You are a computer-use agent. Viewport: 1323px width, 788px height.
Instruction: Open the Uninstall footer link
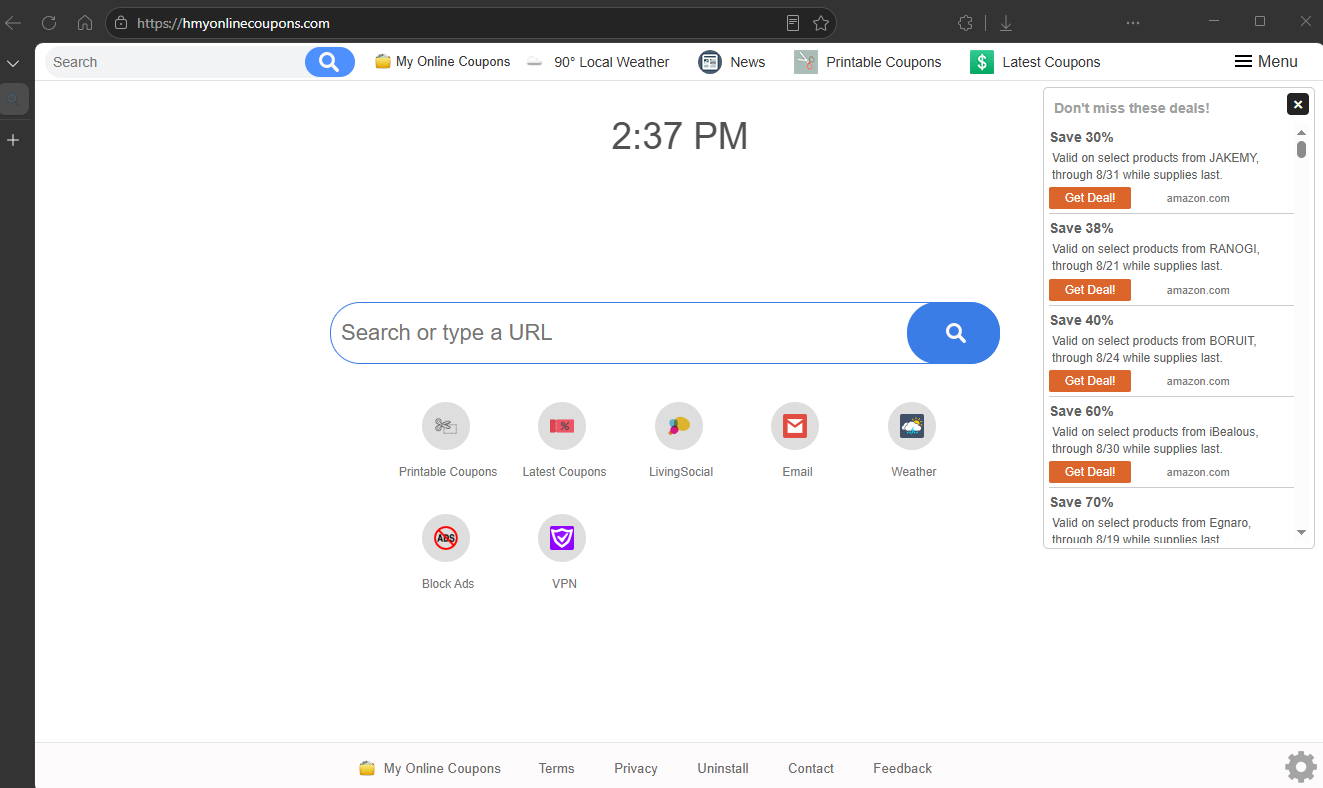723,768
